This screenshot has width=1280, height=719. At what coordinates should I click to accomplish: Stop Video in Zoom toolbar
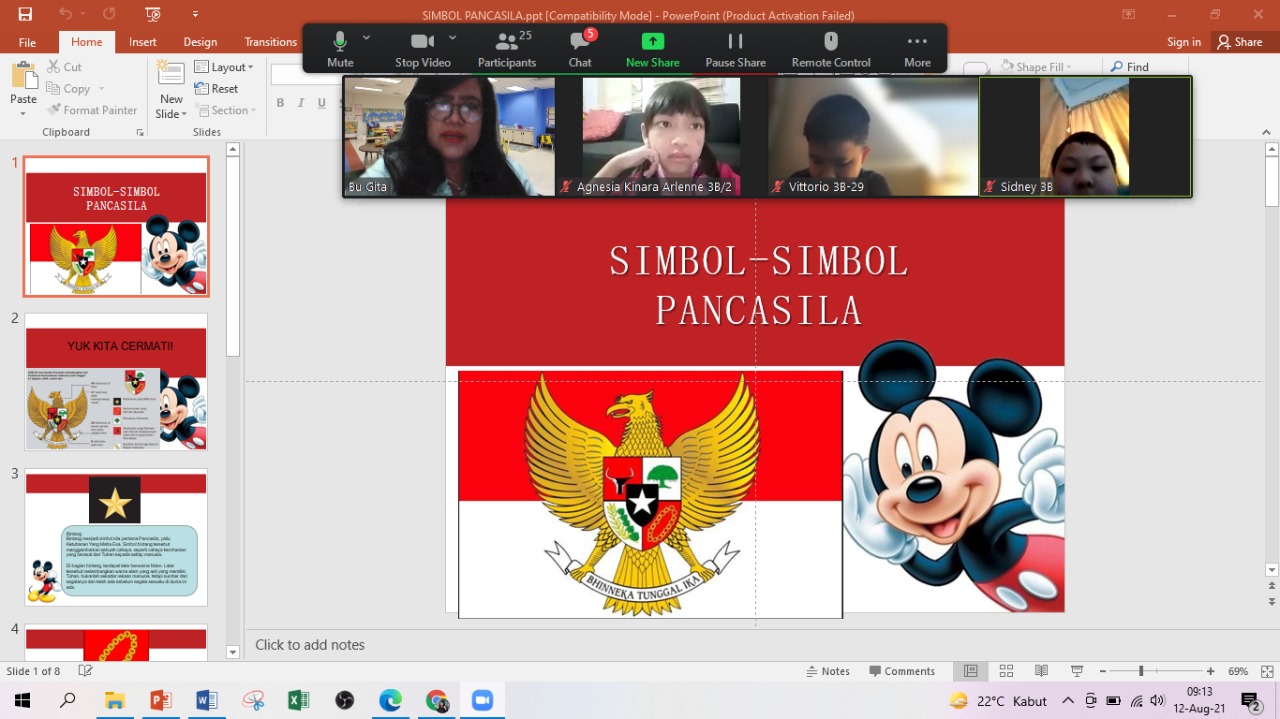(422, 49)
